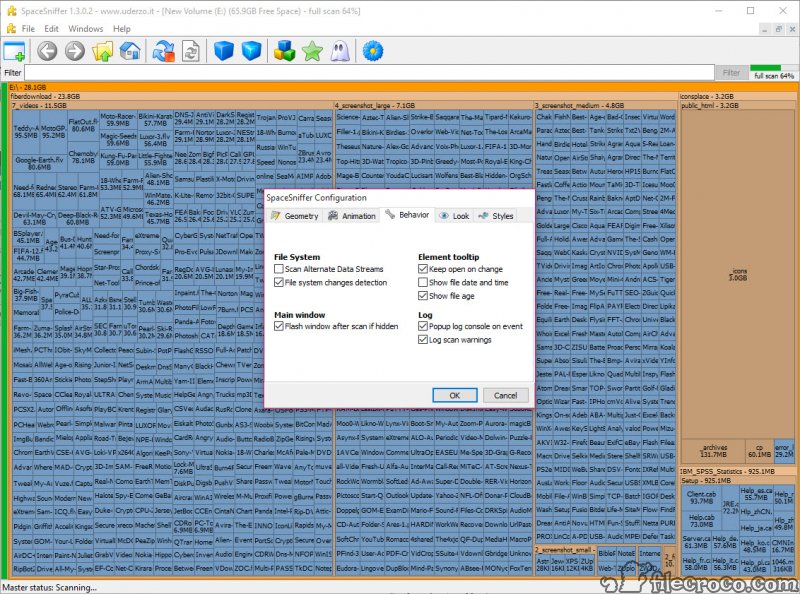
Task: Focus the Filter text field
Action: tap(369, 73)
